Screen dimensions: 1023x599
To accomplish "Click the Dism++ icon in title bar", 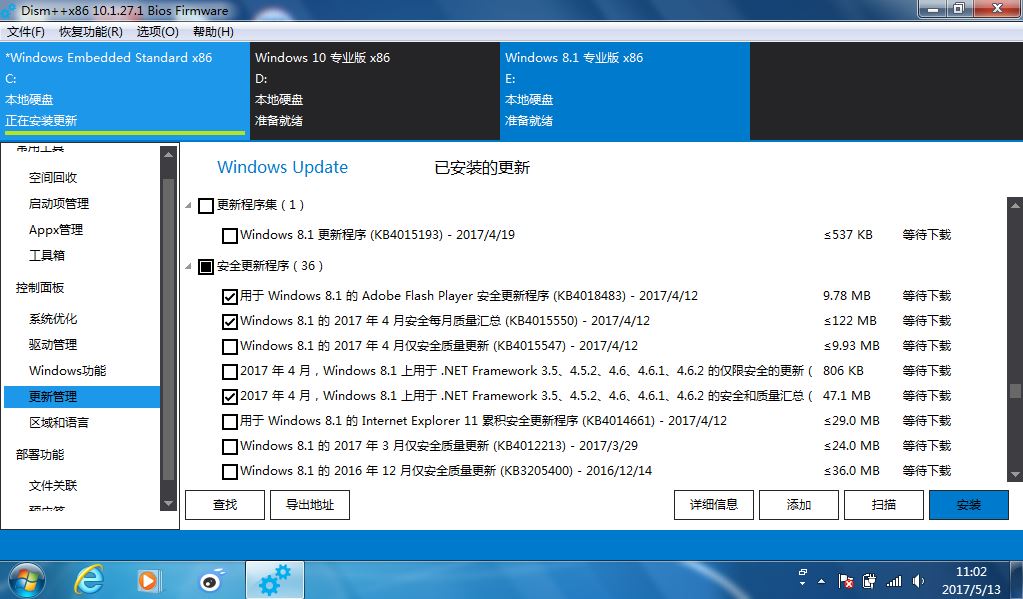I will click(8, 10).
